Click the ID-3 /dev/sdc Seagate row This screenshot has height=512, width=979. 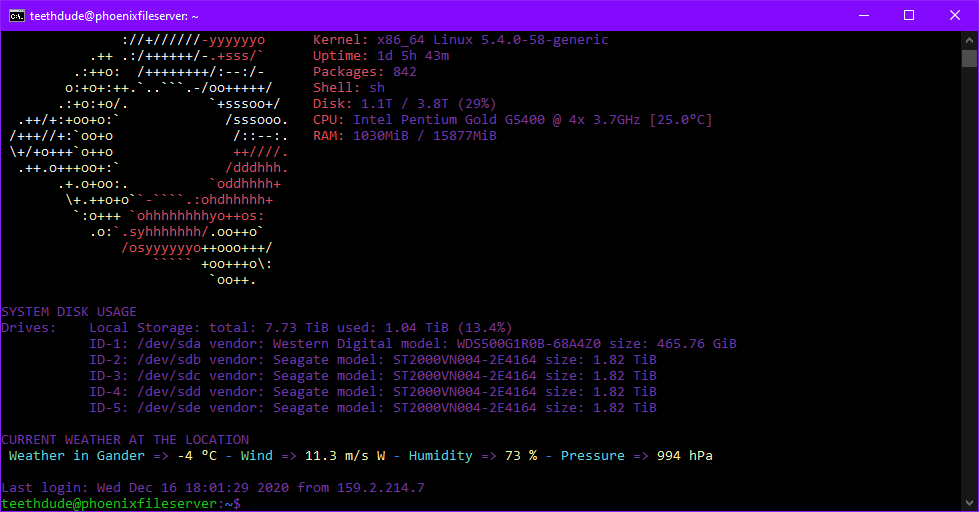pos(373,376)
